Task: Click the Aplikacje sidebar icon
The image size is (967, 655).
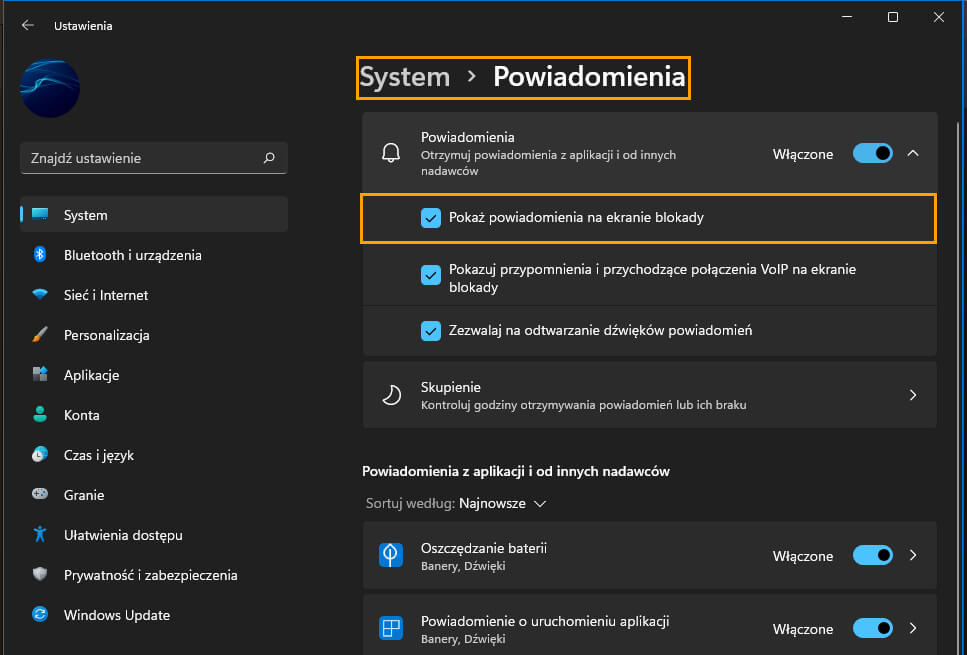Action: click(x=40, y=374)
